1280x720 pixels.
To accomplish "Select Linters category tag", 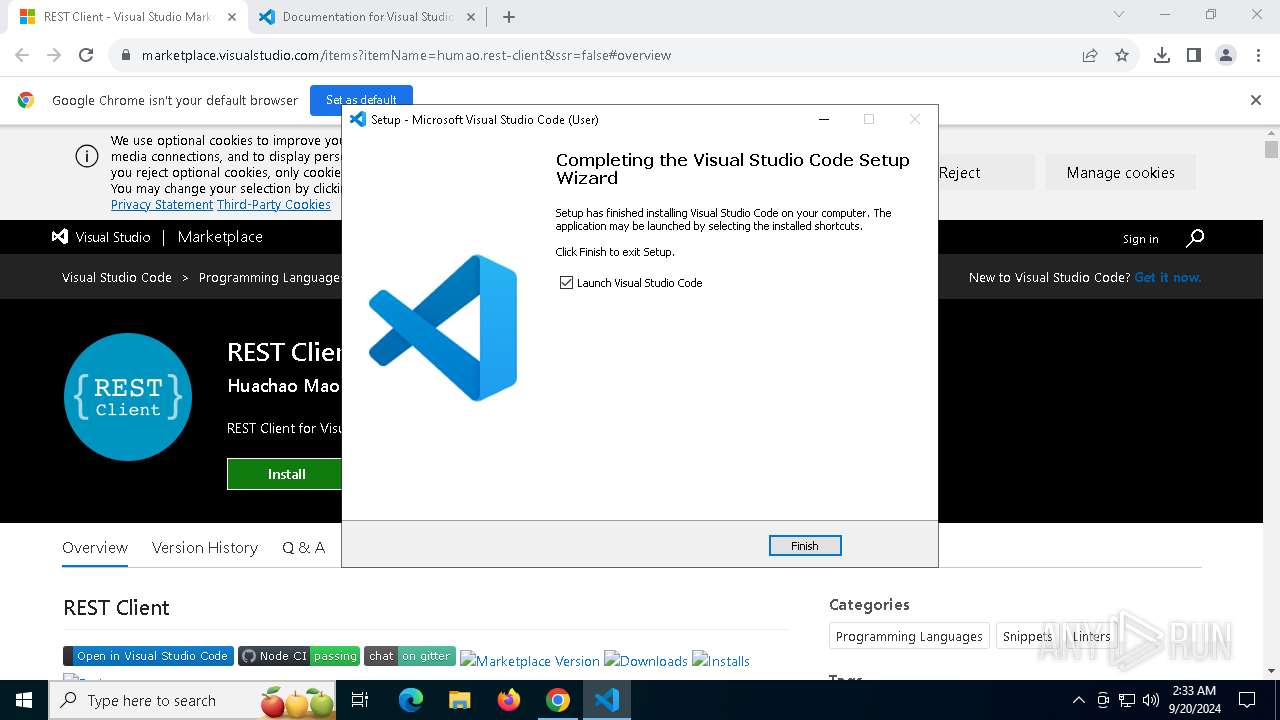I will [1092, 636].
